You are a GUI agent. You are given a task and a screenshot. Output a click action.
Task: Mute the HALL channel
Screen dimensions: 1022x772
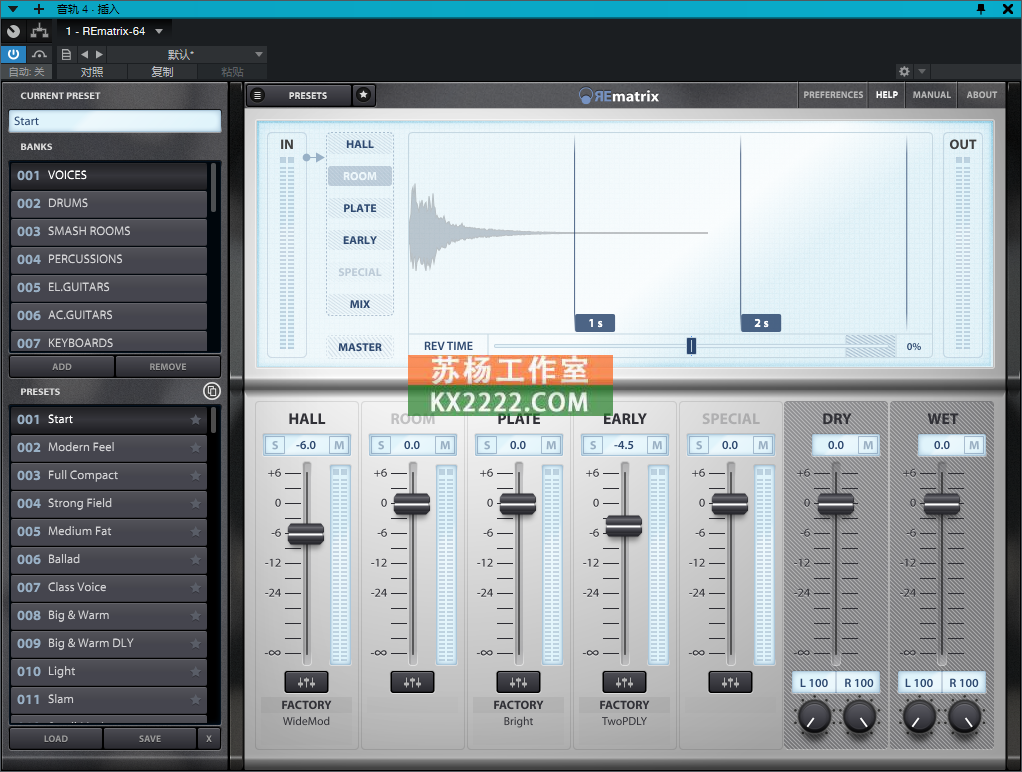coord(339,445)
